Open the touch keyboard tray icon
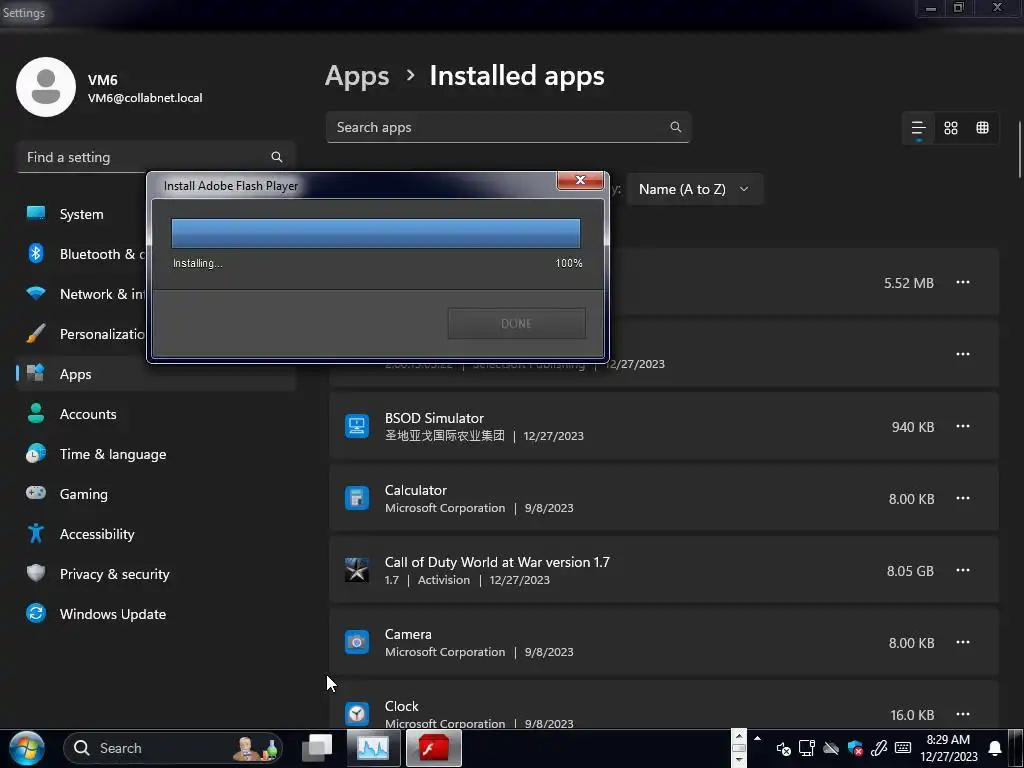 [x=903, y=748]
